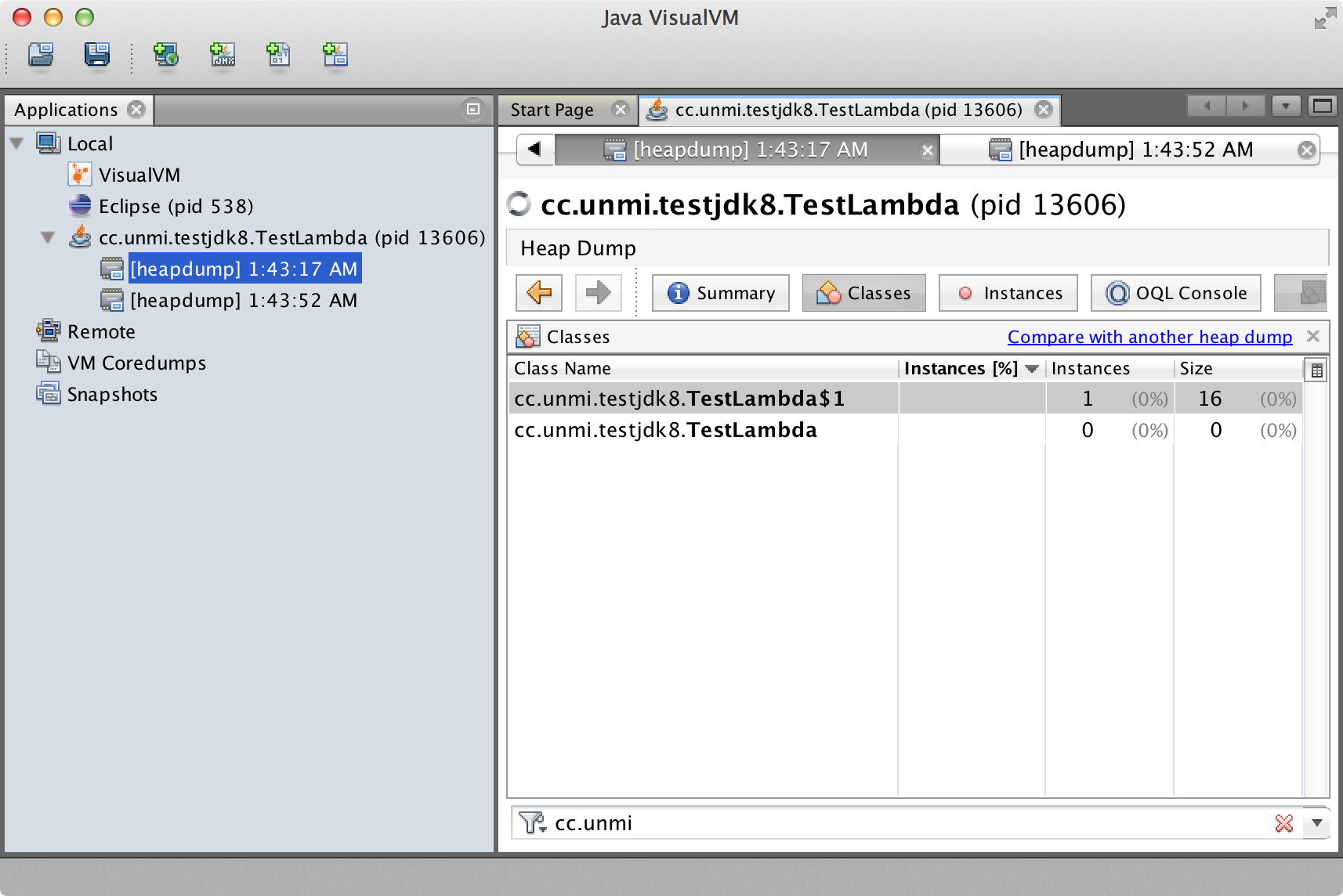Open the document tabs list dropdown
The width and height of the screenshot is (1343, 896).
pos(1286,107)
